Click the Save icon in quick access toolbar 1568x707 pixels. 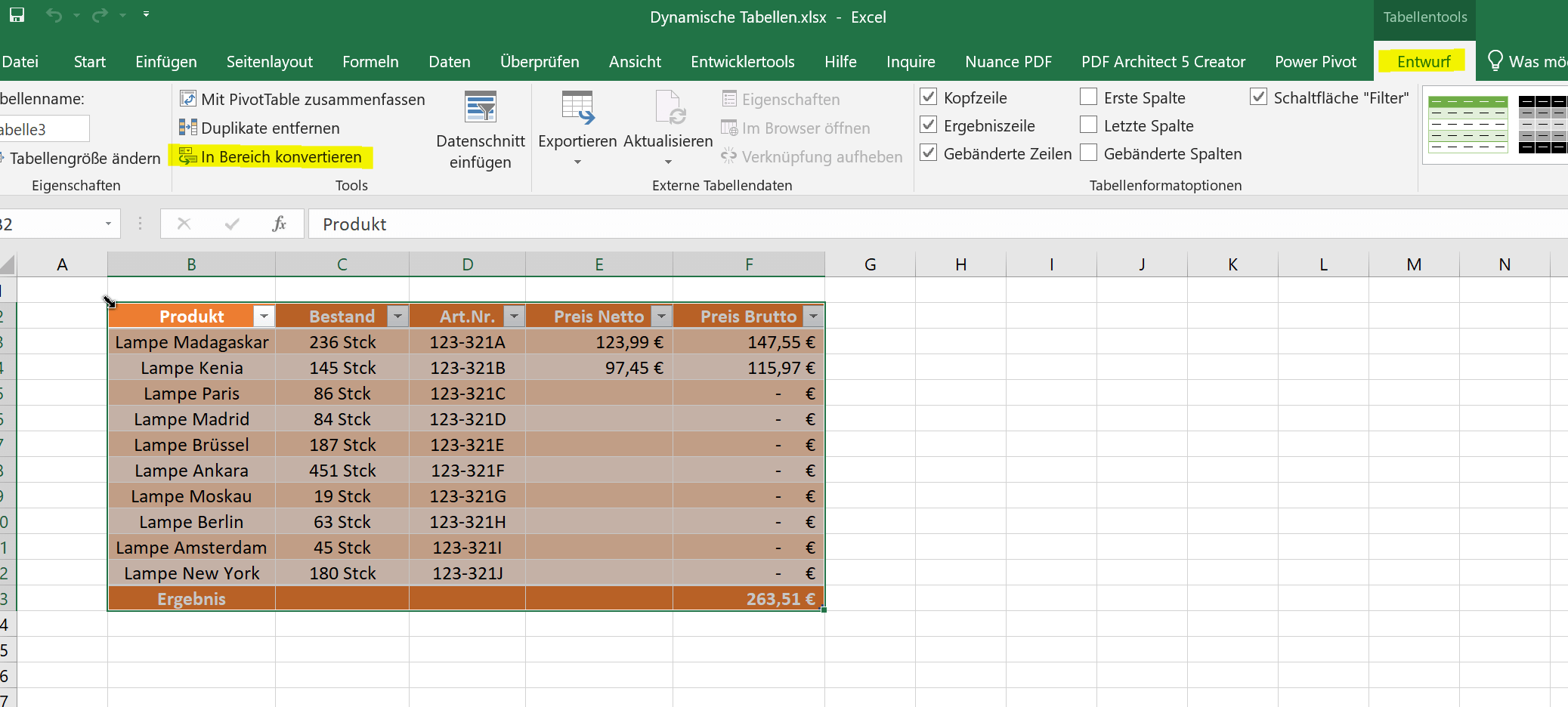click(x=17, y=14)
